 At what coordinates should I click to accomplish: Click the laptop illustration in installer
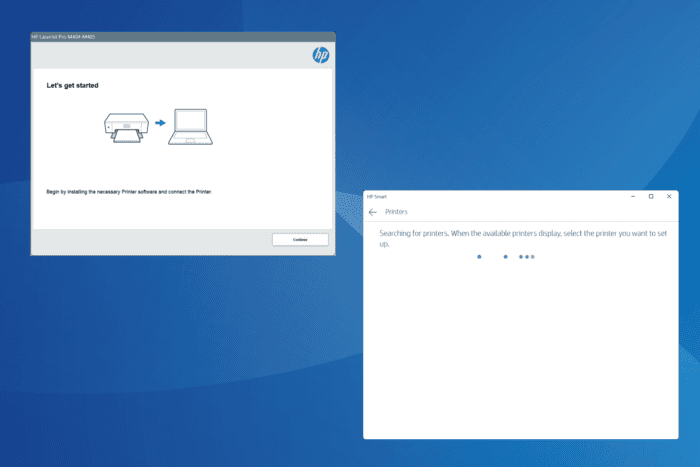191,127
